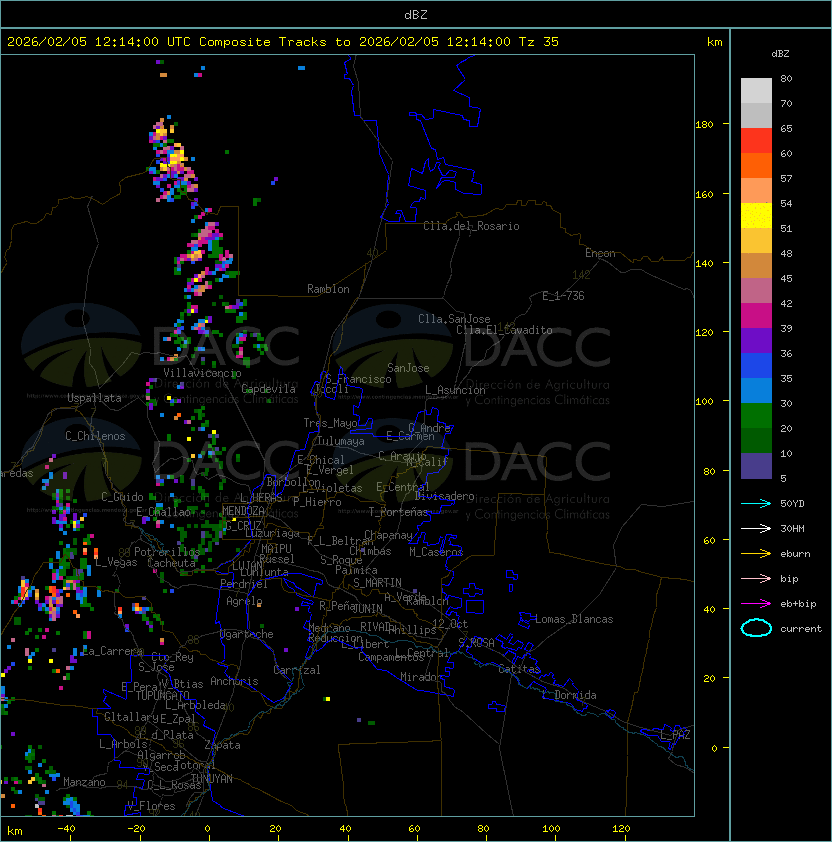Image resolution: width=832 pixels, height=842 pixels.
Task: Click the 'Cacheuta' map label
Action: click(x=171, y=563)
